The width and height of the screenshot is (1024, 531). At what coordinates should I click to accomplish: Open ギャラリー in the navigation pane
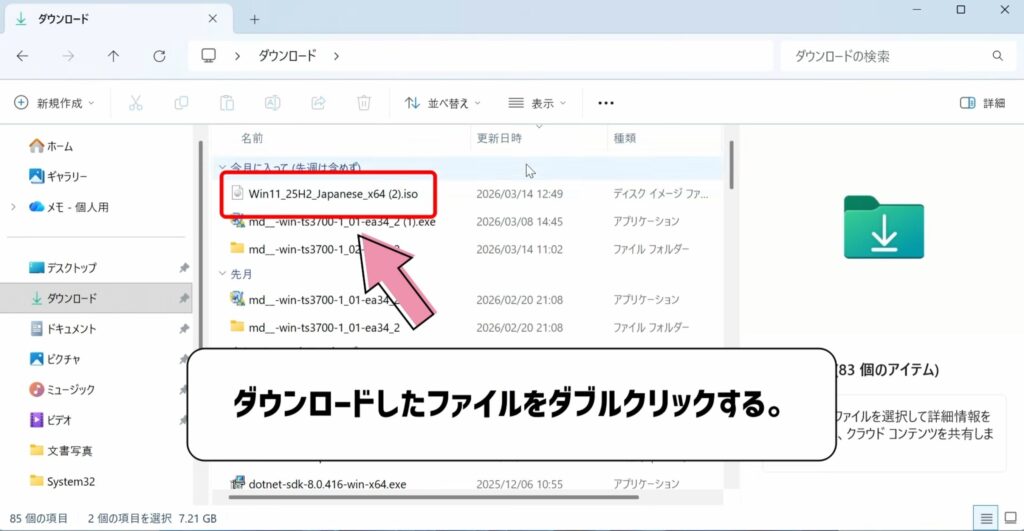tap(58, 176)
